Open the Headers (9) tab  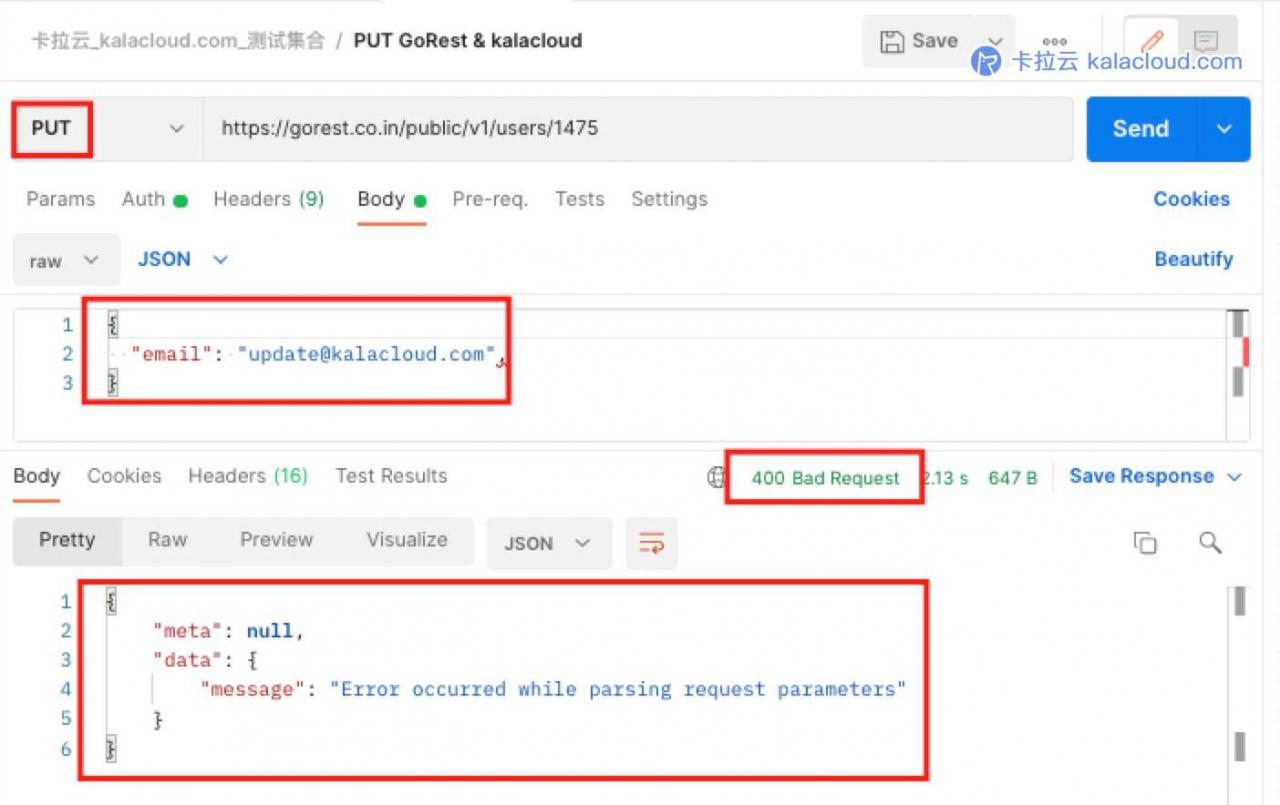268,199
